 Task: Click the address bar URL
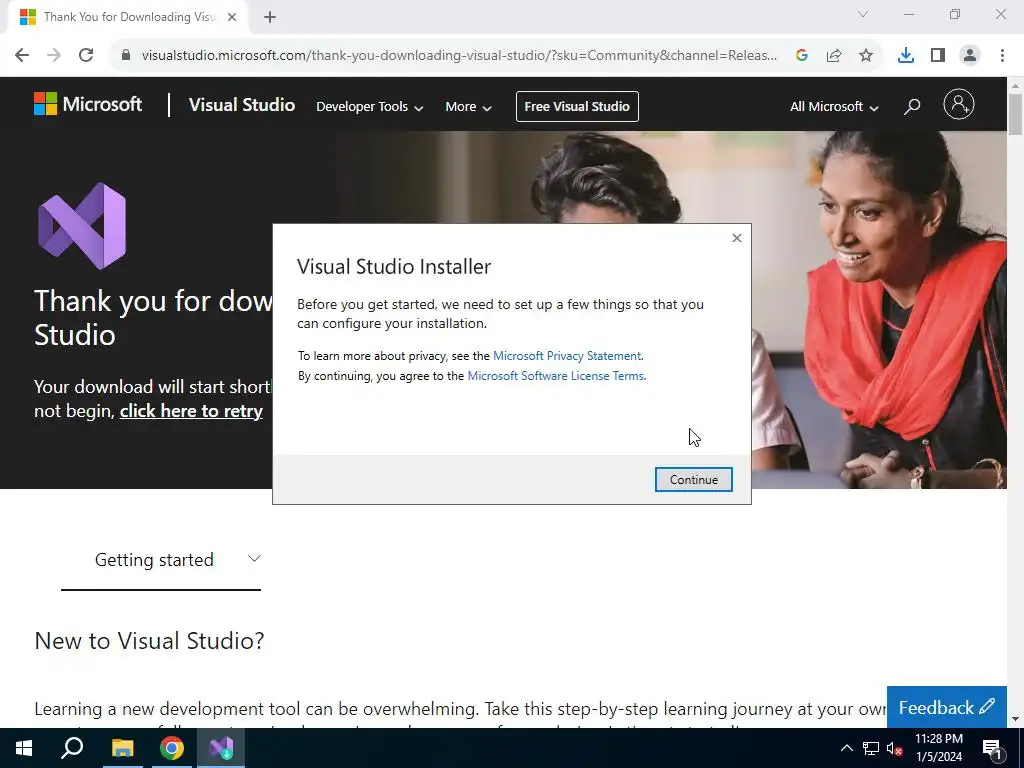coord(459,56)
